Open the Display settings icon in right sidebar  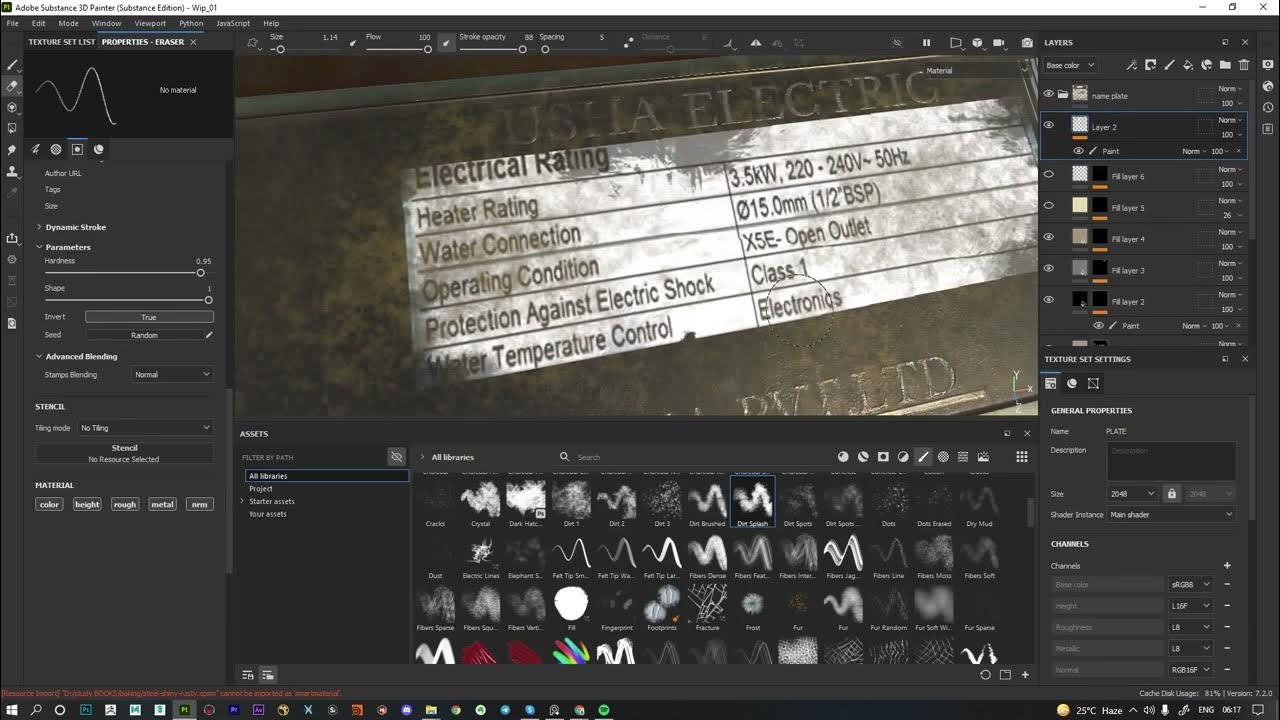1268,64
